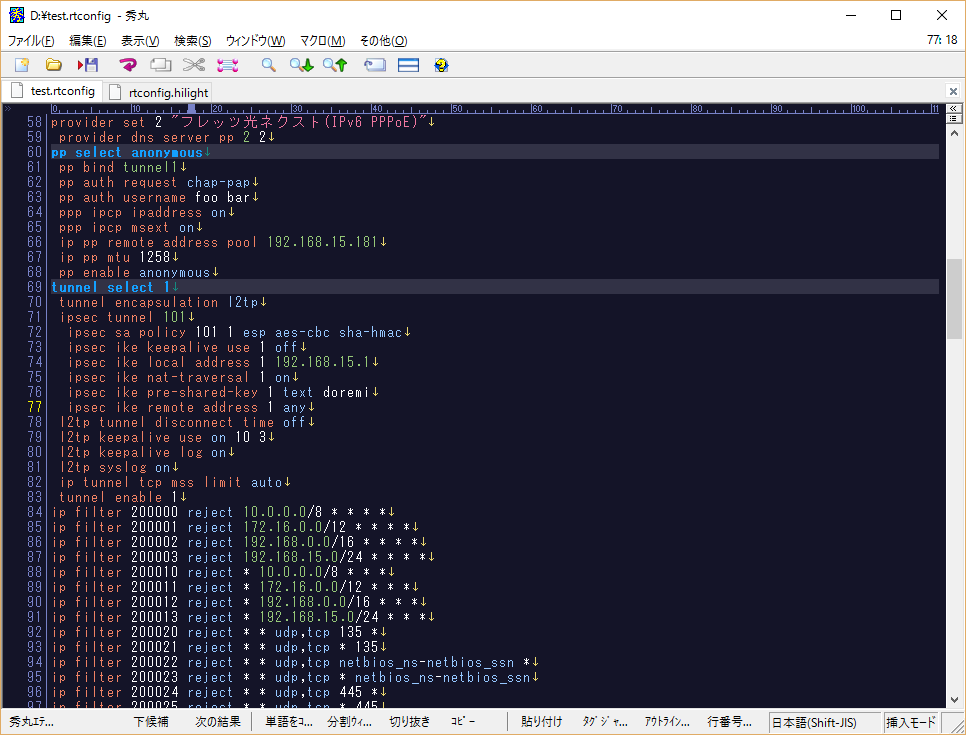
Task: Open a file using the folder icon
Action: coord(54,65)
